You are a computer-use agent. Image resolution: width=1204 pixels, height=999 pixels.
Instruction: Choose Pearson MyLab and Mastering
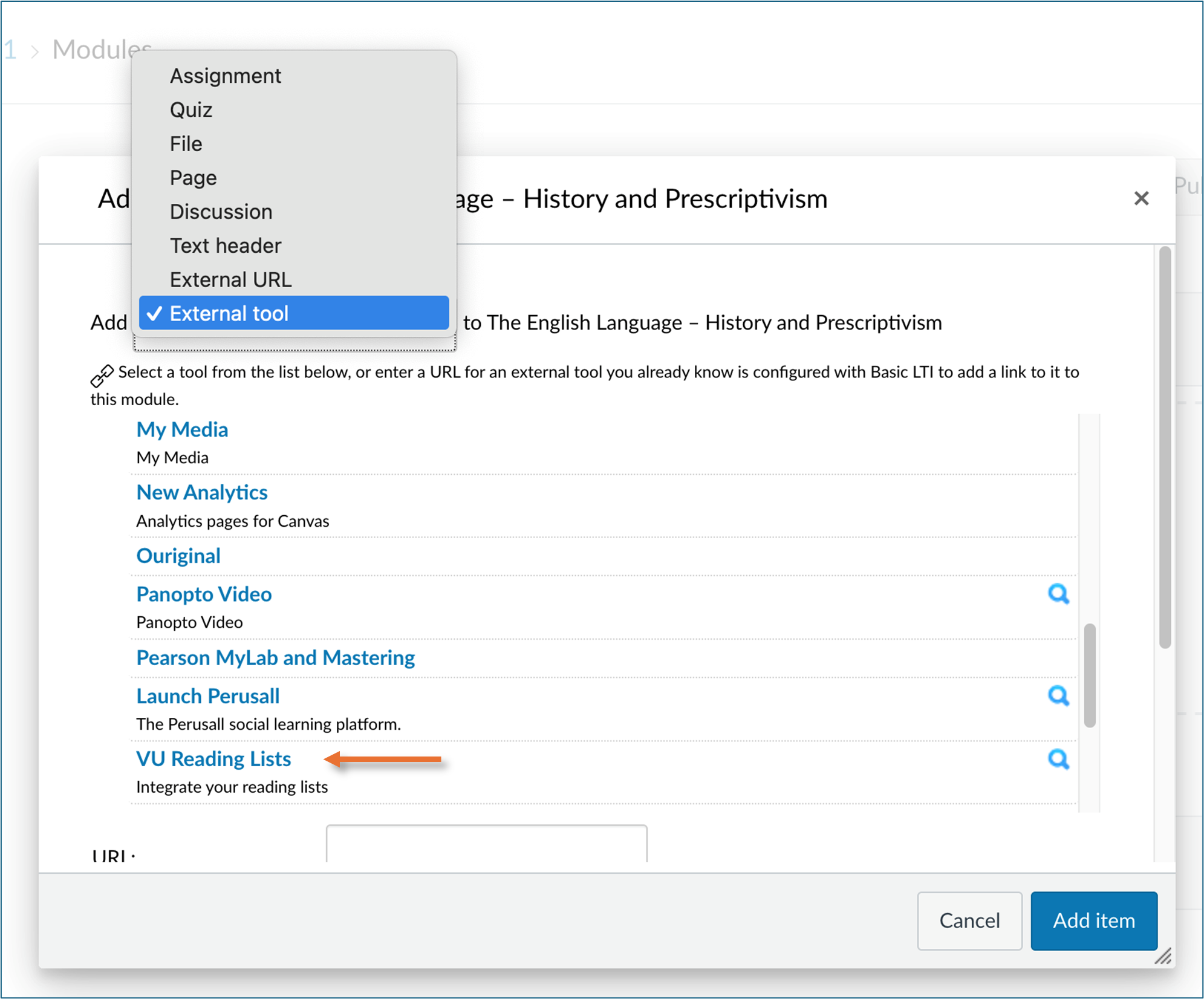(x=276, y=657)
